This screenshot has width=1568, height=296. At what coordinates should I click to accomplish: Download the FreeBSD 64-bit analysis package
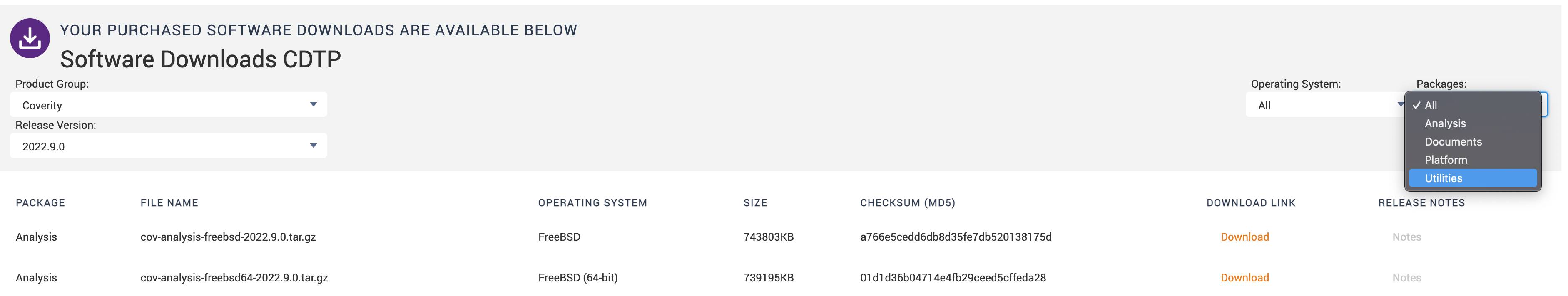(x=1244, y=278)
